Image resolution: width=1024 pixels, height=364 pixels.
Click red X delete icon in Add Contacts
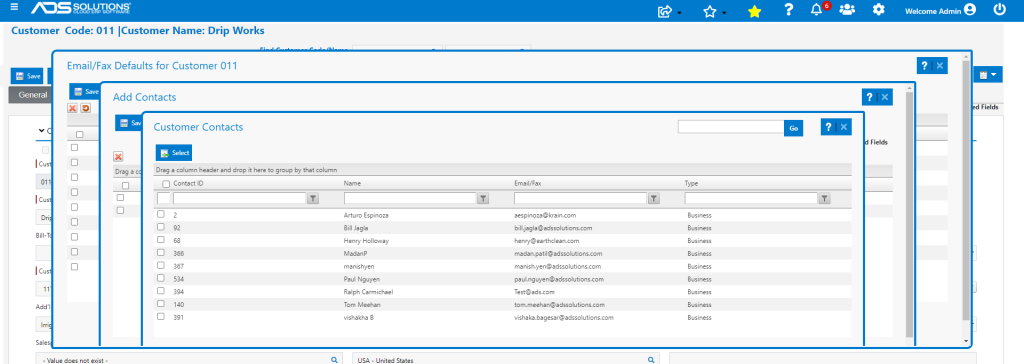[x=118, y=157]
